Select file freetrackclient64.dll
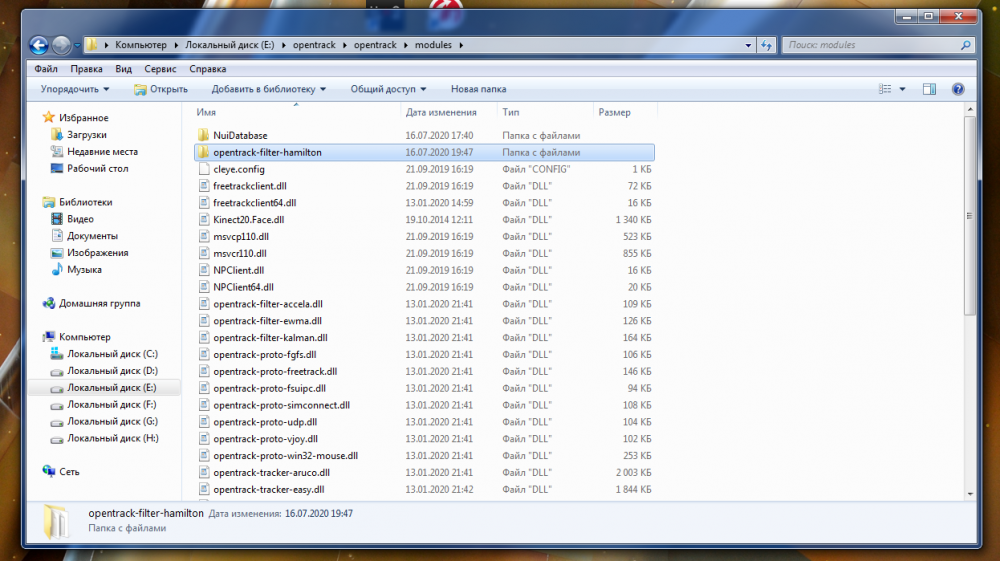The image size is (1000, 561). pyautogui.click(x=254, y=203)
